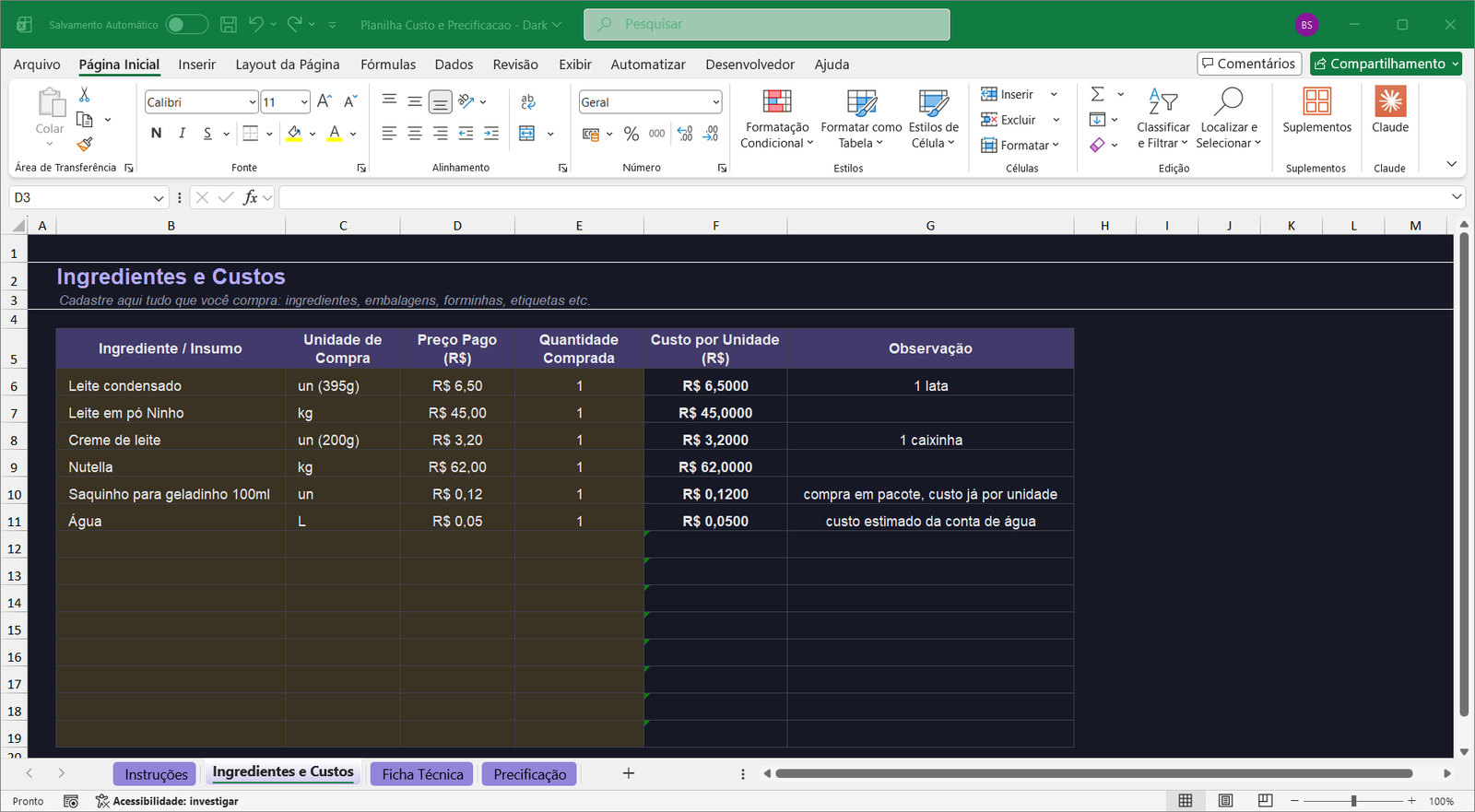Open the Dados ribbon tab

(454, 65)
